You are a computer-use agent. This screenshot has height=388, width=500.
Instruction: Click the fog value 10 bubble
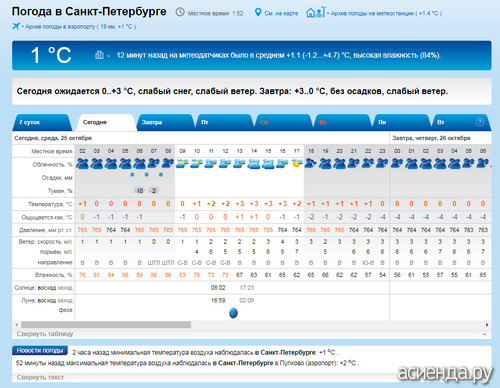[139, 191]
